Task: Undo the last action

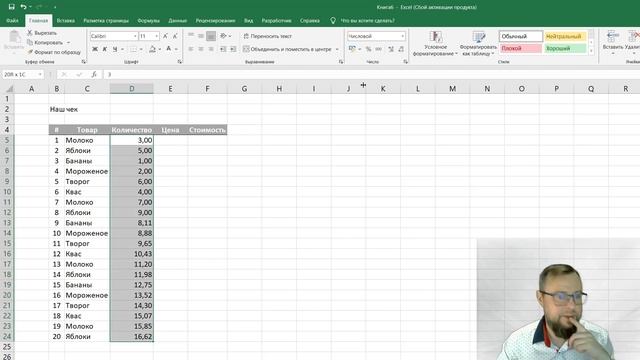Action: 23,7
